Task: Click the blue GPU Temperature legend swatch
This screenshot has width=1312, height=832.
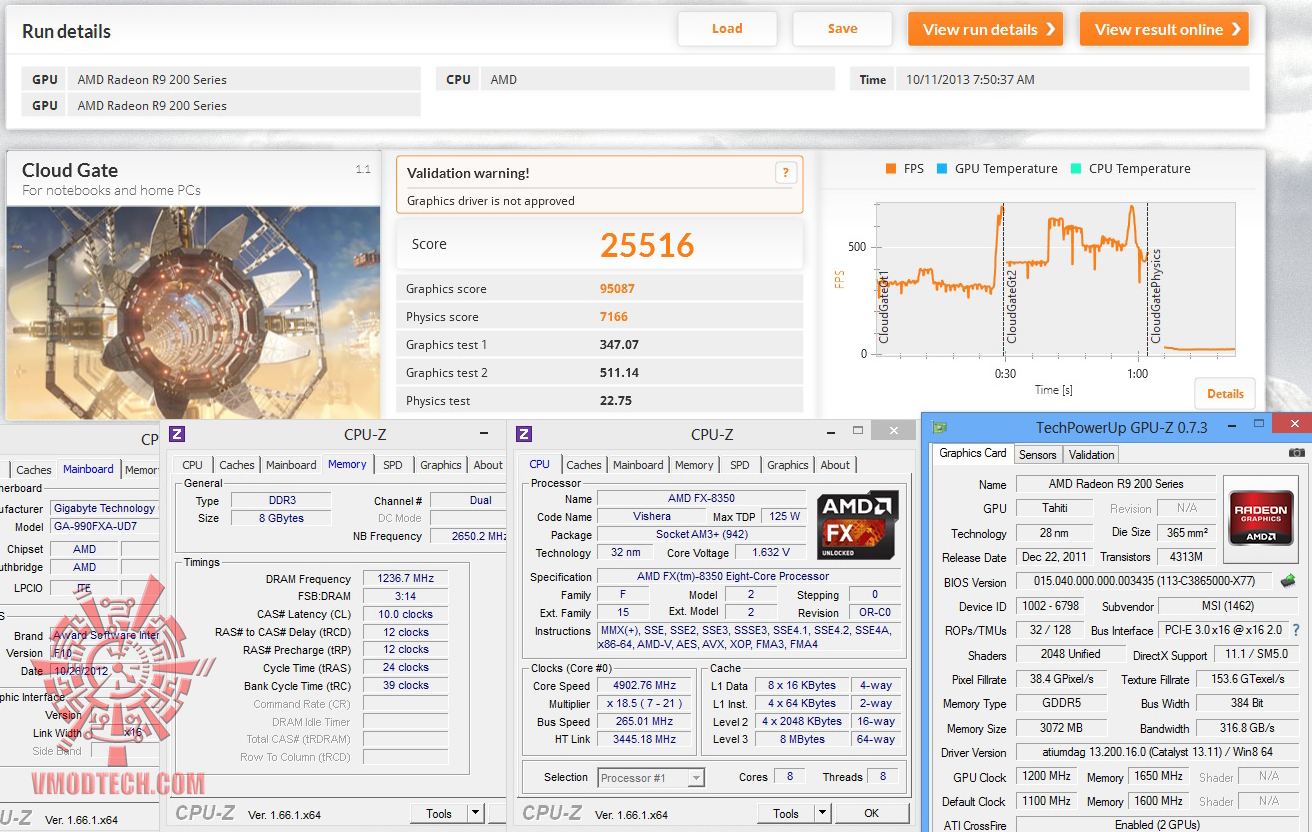Action: pyautogui.click(x=941, y=169)
